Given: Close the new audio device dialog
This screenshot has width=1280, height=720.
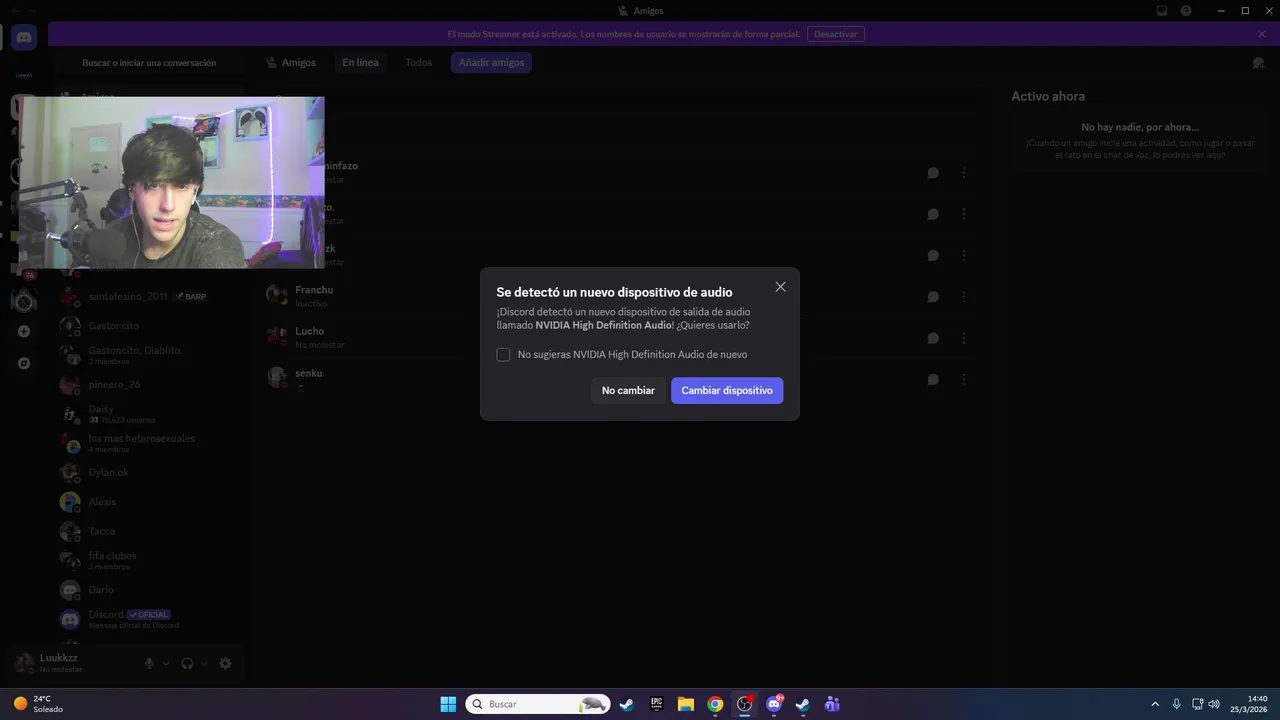Looking at the screenshot, I should (780, 287).
